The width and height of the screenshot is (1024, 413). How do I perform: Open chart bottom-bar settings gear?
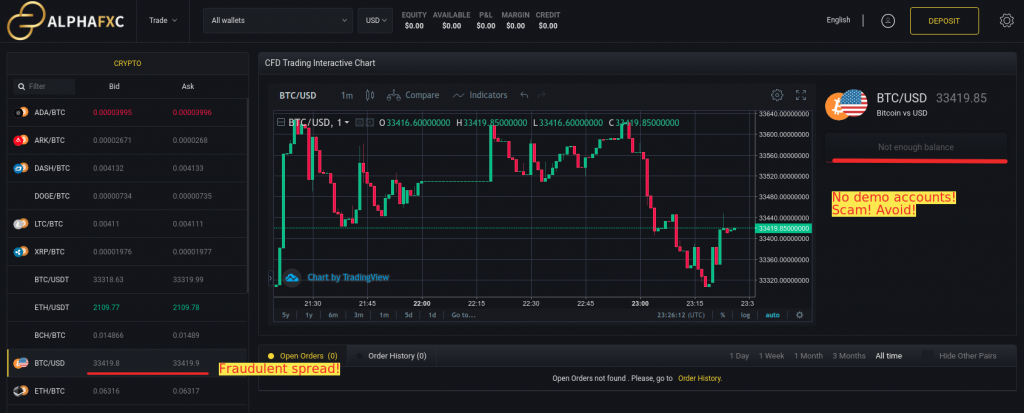(x=799, y=315)
